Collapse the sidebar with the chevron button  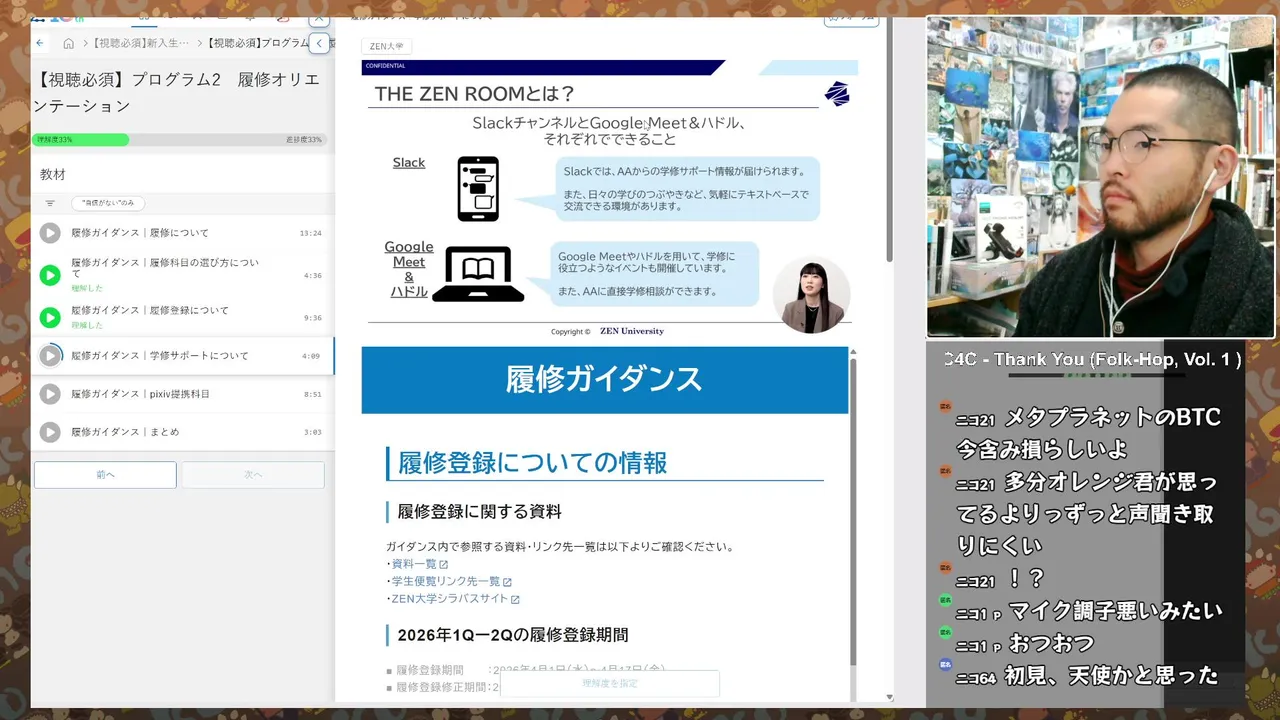tap(319, 43)
